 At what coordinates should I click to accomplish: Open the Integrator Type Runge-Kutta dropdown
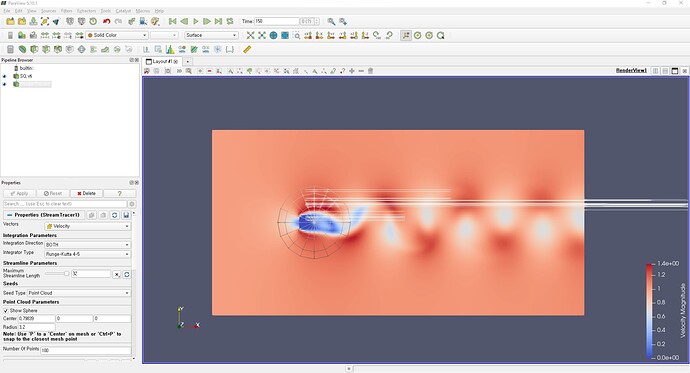point(88,254)
